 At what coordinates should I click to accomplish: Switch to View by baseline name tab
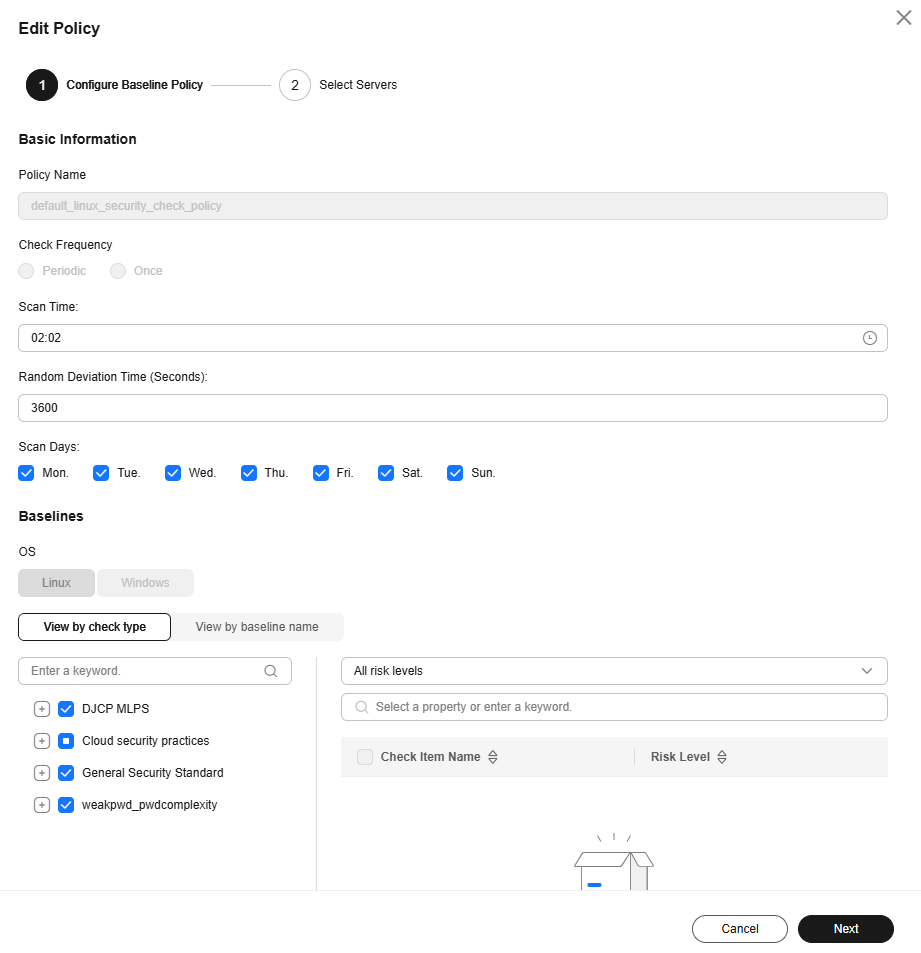[x=257, y=627]
